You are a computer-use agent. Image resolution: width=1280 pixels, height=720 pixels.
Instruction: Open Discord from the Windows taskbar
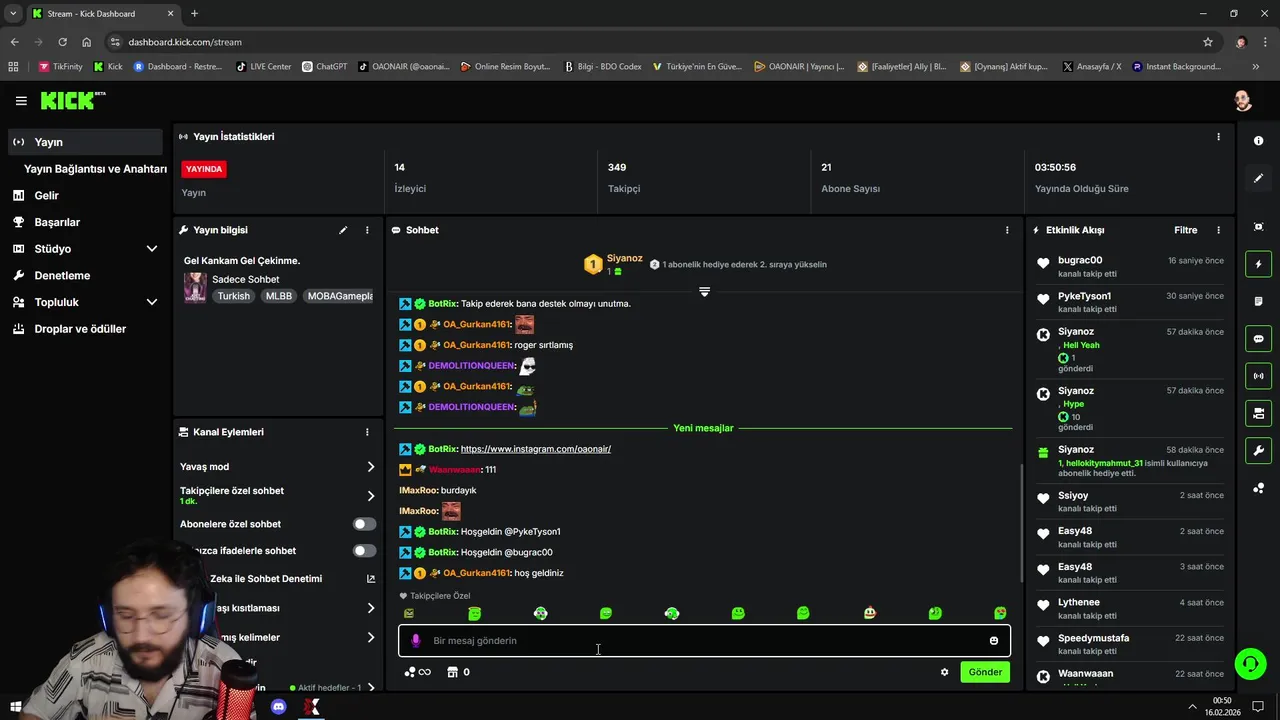279,707
